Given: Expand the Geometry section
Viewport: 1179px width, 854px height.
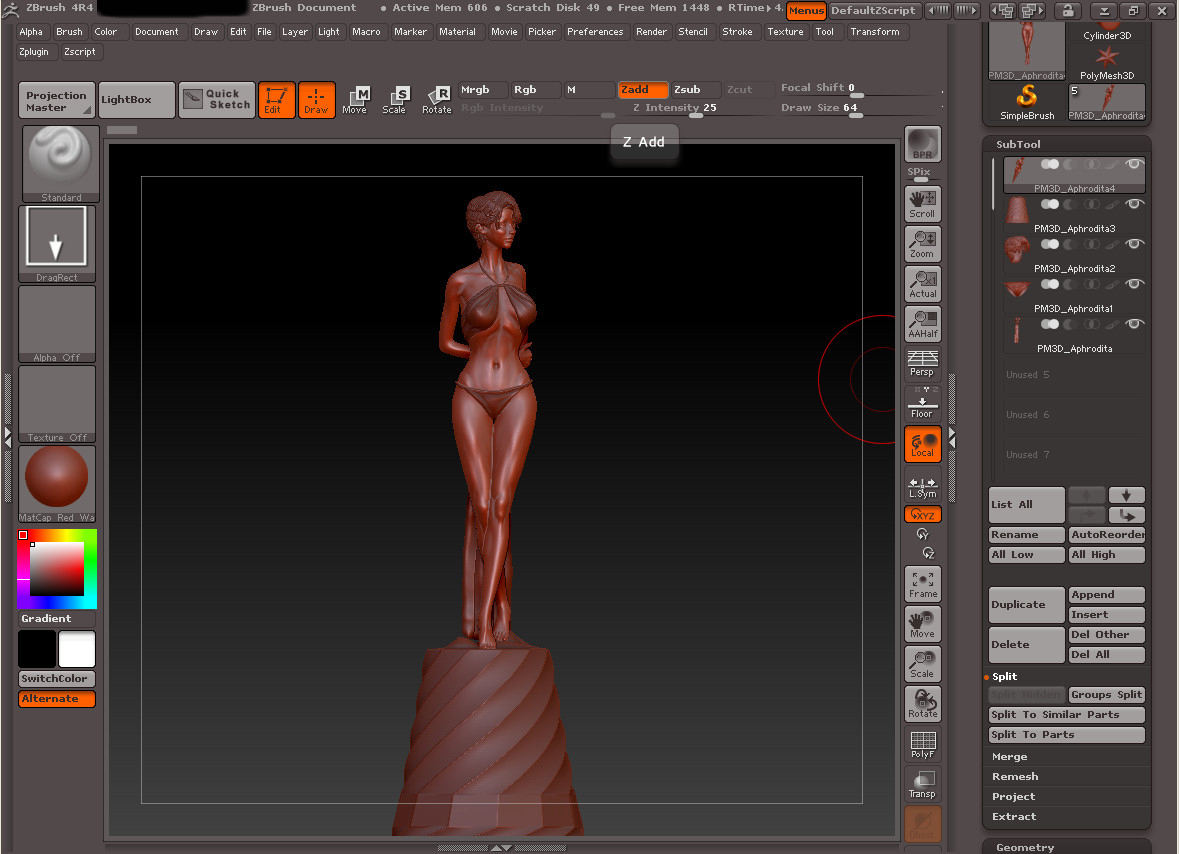Looking at the screenshot, I should pyautogui.click(x=1025, y=847).
